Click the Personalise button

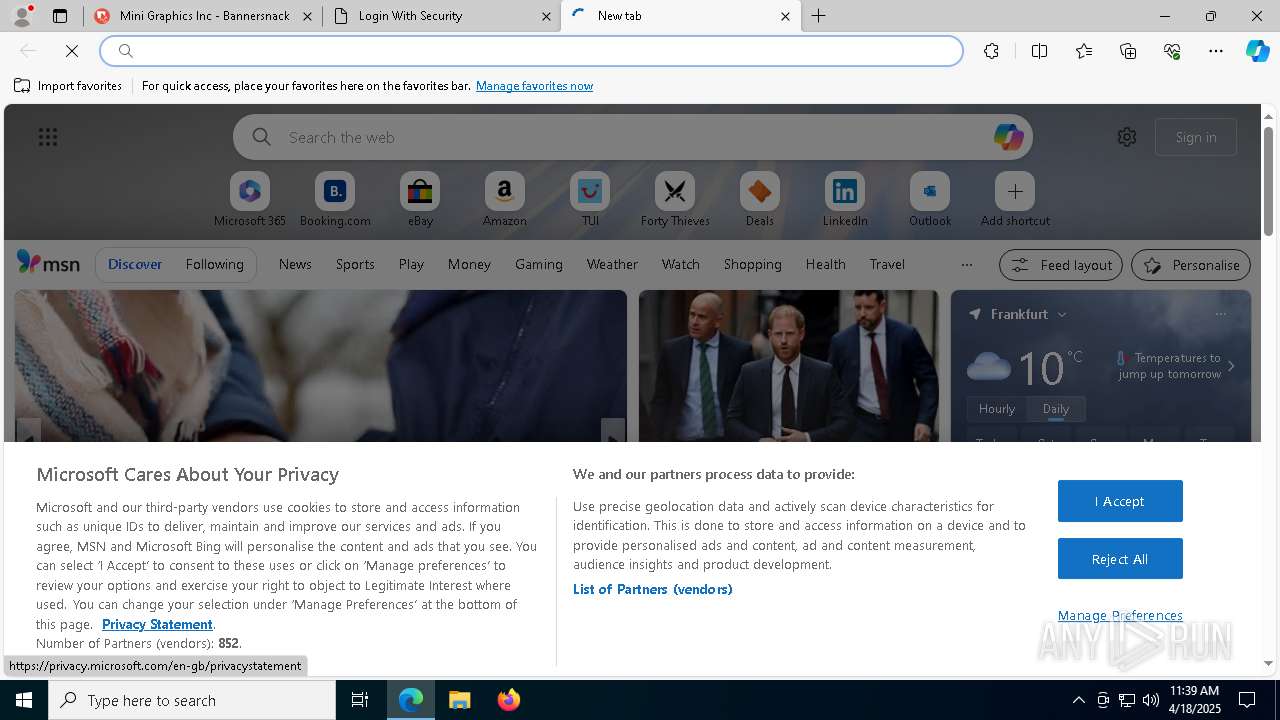(1191, 265)
